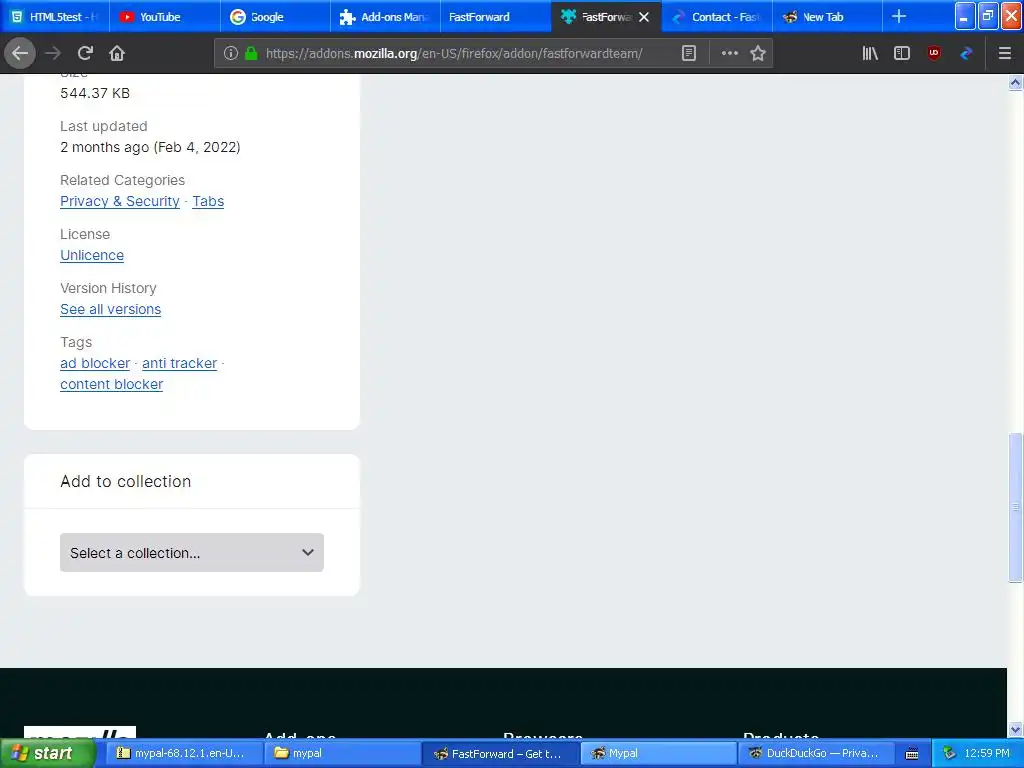This screenshot has width=1024, height=768.
Task: Toggle reader view icon
Action: [x=689, y=54]
